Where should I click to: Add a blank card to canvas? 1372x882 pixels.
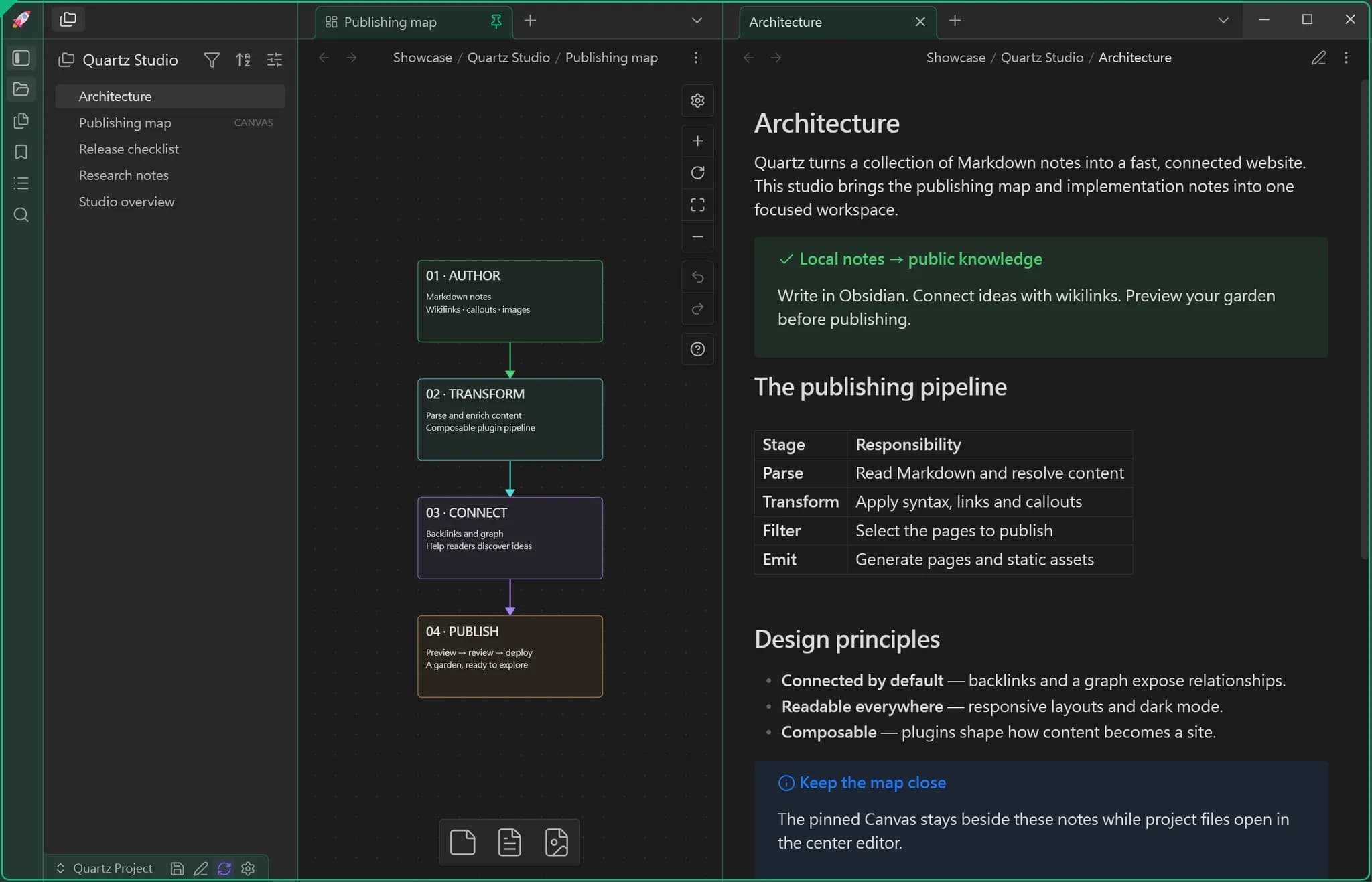pos(463,842)
